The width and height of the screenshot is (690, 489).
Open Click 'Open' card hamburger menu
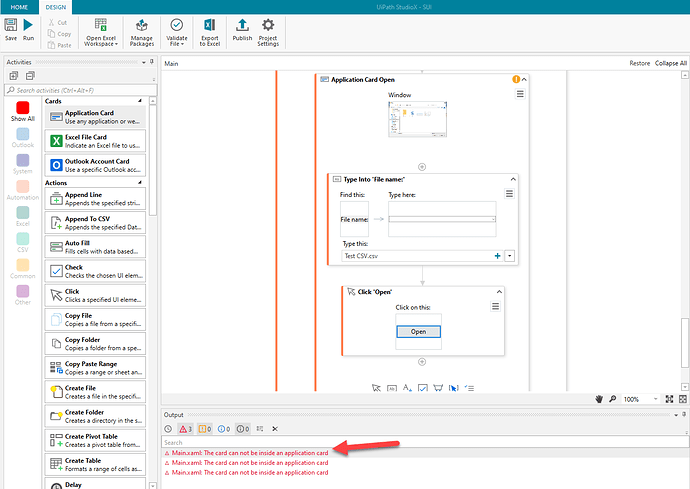coord(495,306)
